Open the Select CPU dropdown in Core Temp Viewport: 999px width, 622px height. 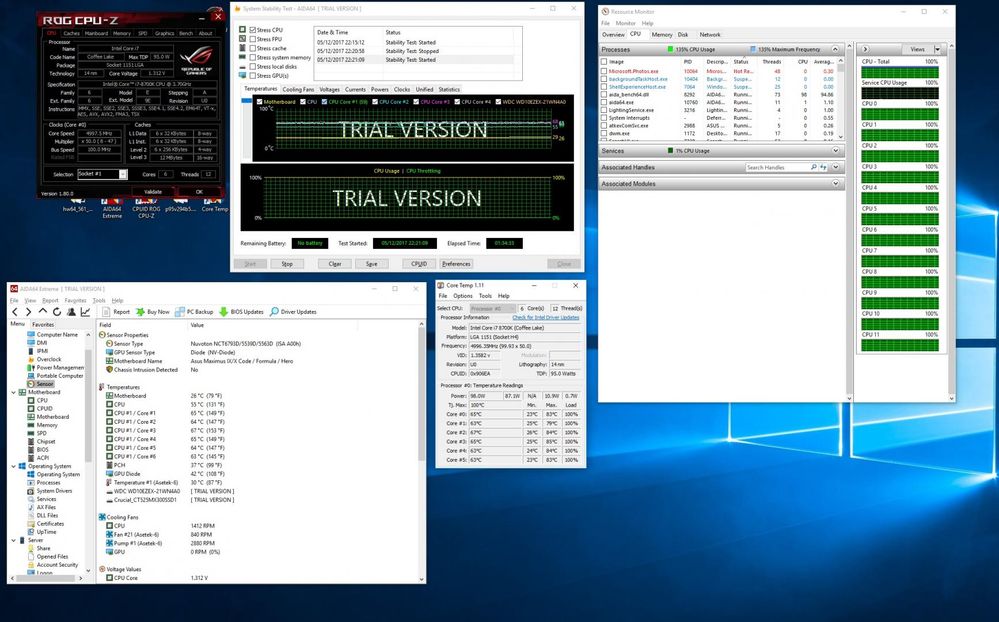coord(491,308)
